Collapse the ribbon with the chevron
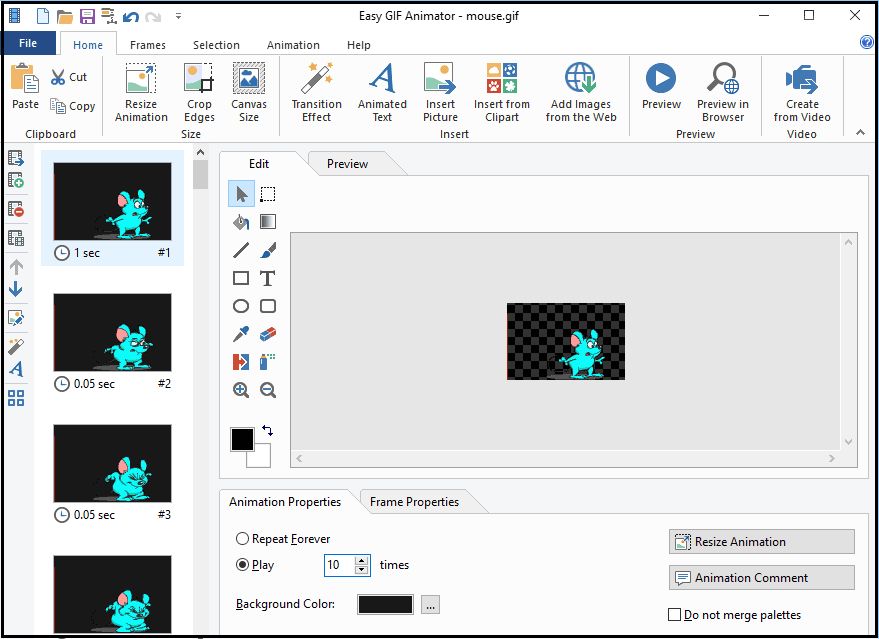This screenshot has width=879, height=639. (x=860, y=132)
